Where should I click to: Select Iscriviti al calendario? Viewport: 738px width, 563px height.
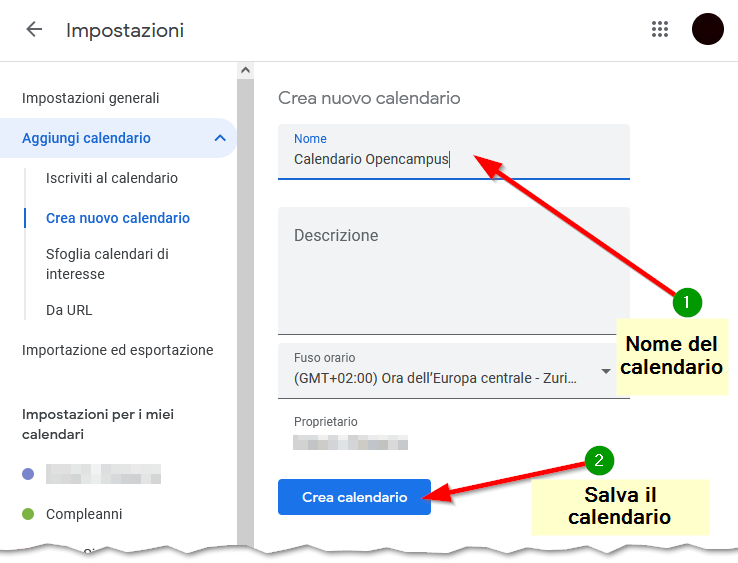pyautogui.click(x=111, y=178)
